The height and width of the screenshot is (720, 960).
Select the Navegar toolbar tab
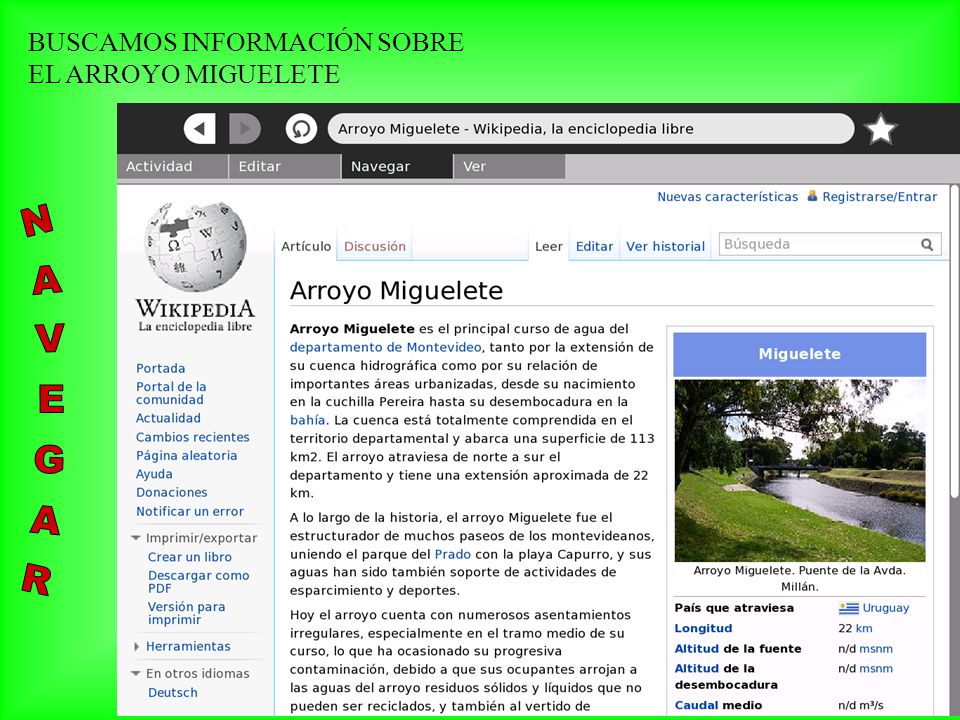pos(397,167)
